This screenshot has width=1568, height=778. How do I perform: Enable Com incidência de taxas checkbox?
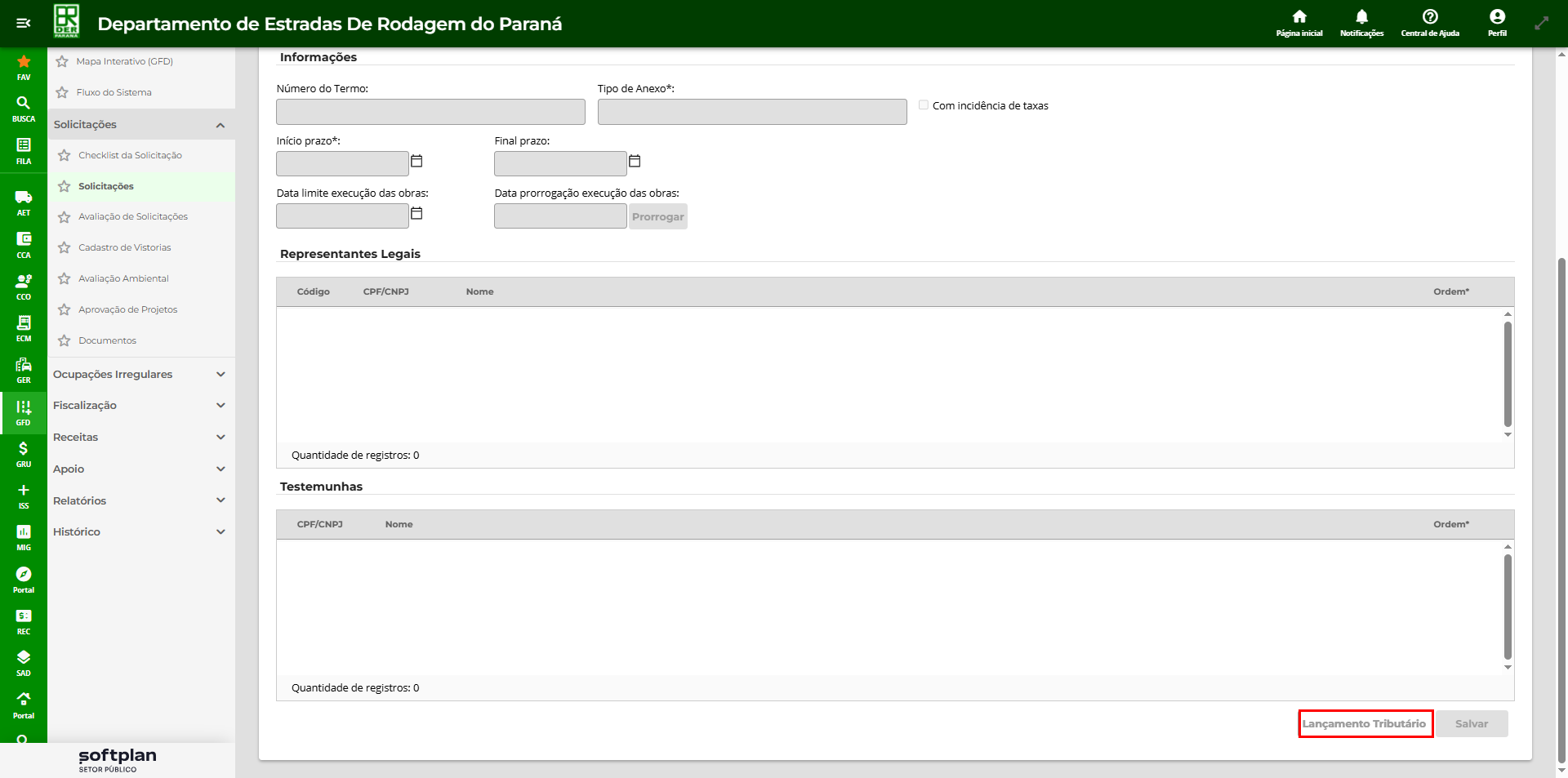pos(924,105)
